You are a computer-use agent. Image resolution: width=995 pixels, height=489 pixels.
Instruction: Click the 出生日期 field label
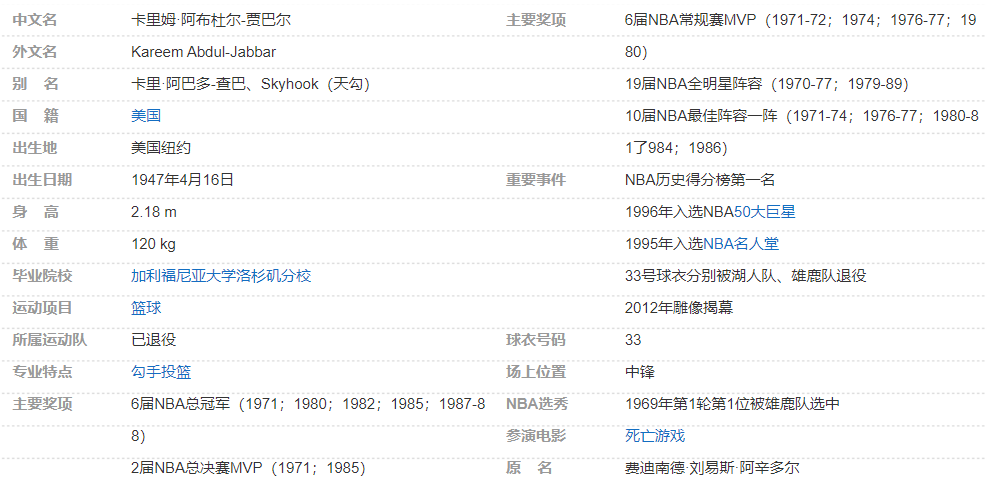[43, 179]
